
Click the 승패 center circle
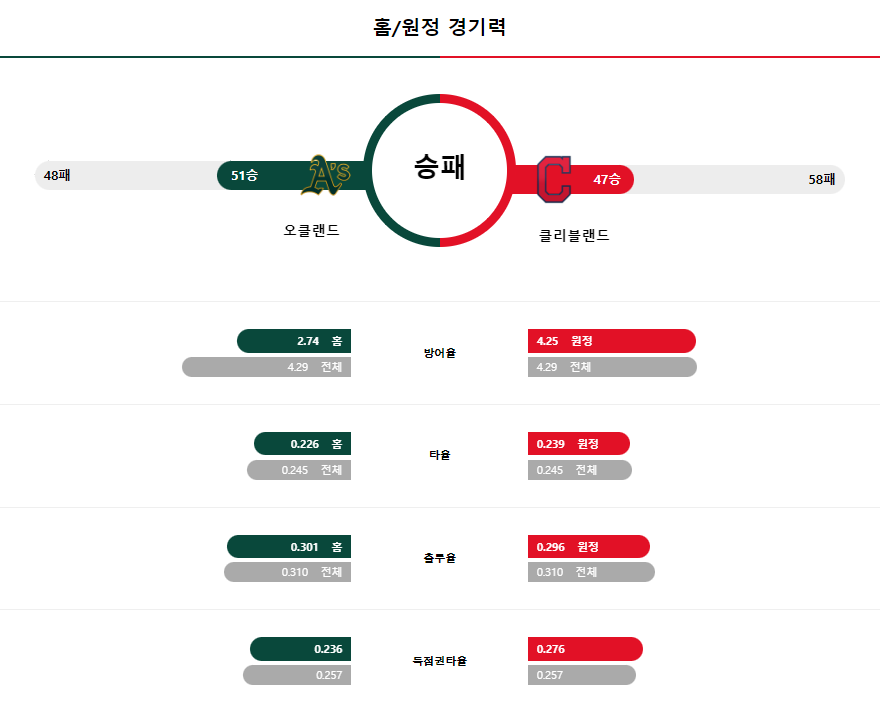440,170
